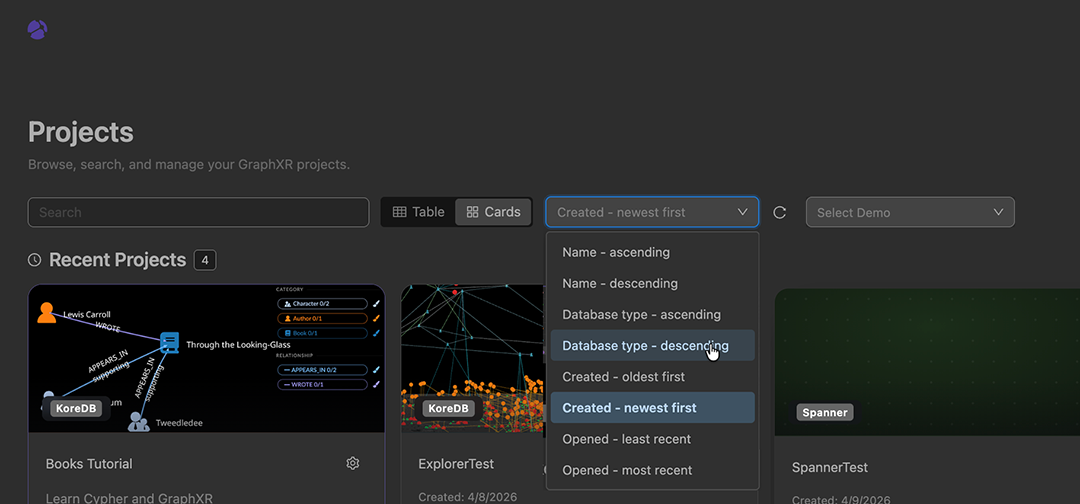Click the refresh projects icon

780,212
